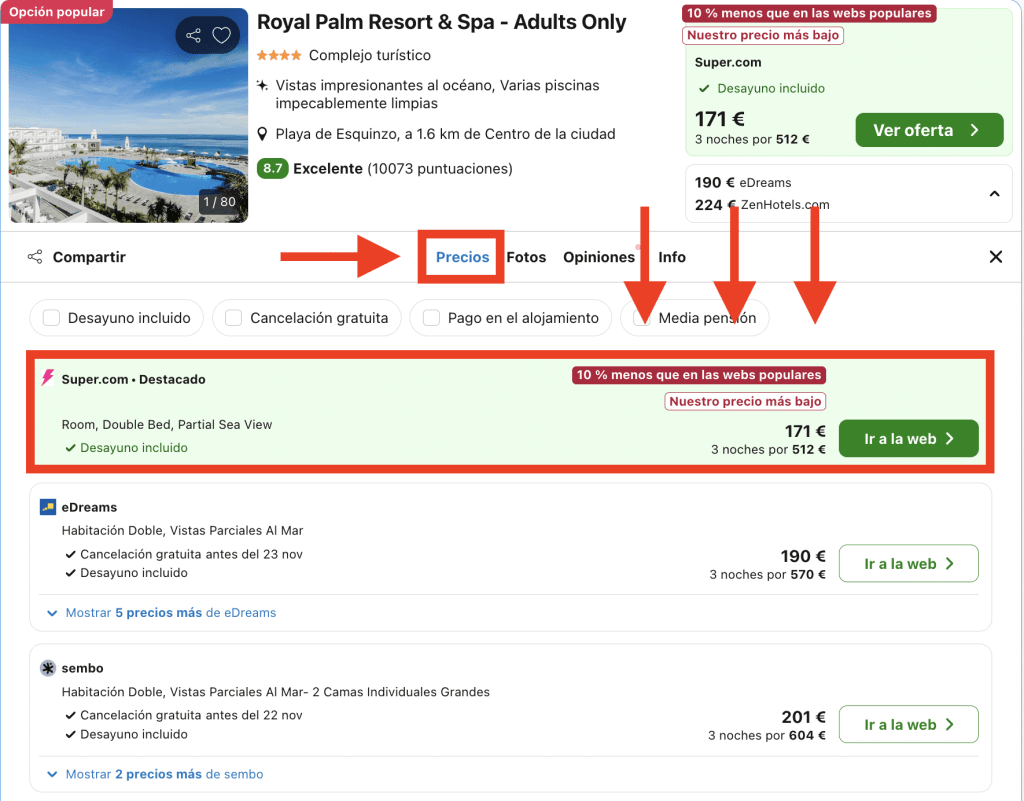This screenshot has height=801, width=1024.
Task: Toggle the Cancelación gratuita checkbox
Action: tap(234, 318)
